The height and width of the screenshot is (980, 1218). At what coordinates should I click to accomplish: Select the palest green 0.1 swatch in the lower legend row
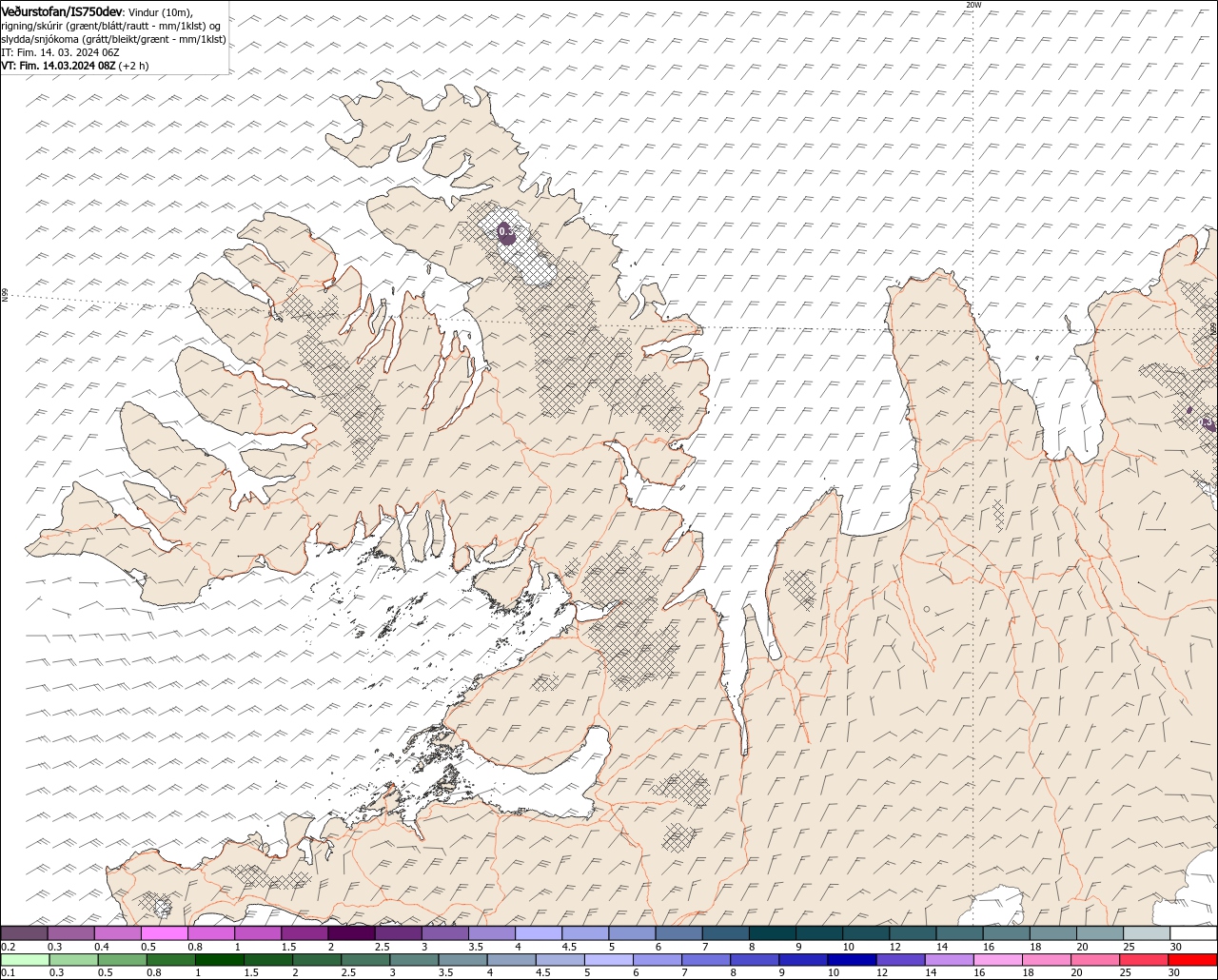pos(25,960)
